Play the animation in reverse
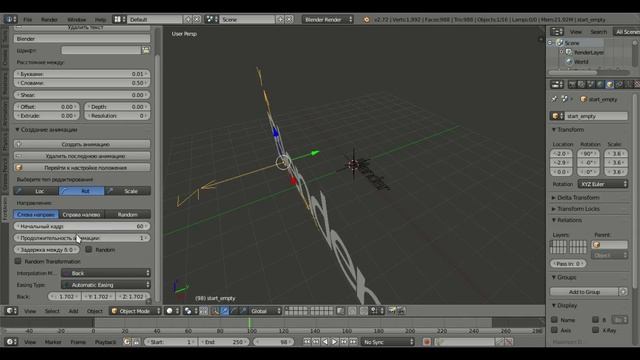Screen dimensions: 640x360 point(325,342)
